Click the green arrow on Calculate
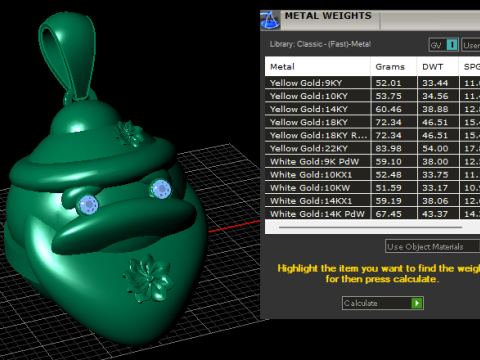The image size is (480, 360). point(417,303)
